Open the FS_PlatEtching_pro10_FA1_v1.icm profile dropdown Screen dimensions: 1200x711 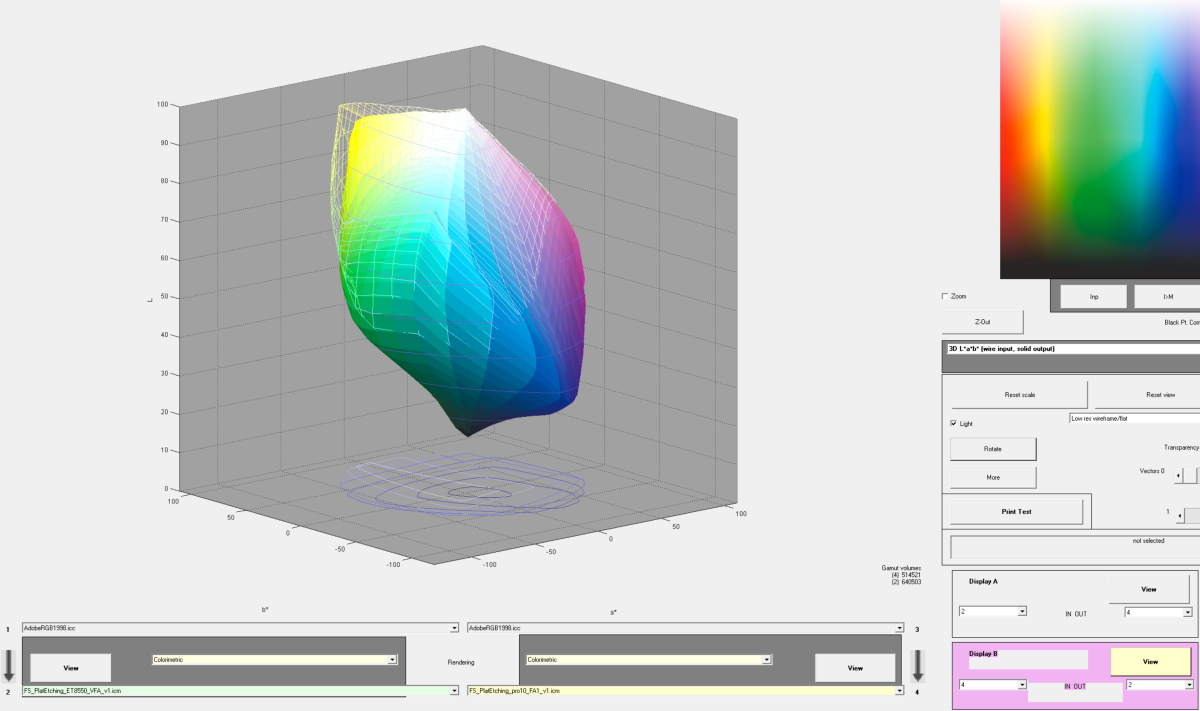[x=680, y=690]
